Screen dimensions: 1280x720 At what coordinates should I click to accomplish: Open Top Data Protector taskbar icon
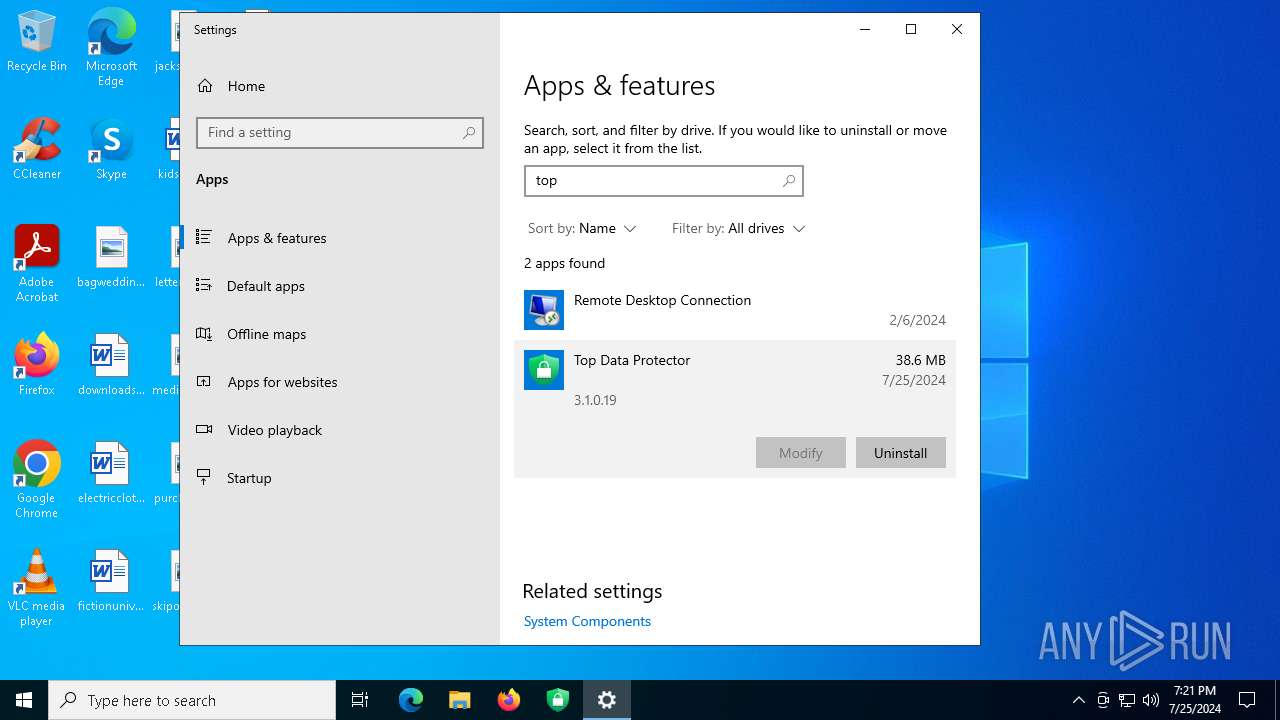tap(558, 700)
